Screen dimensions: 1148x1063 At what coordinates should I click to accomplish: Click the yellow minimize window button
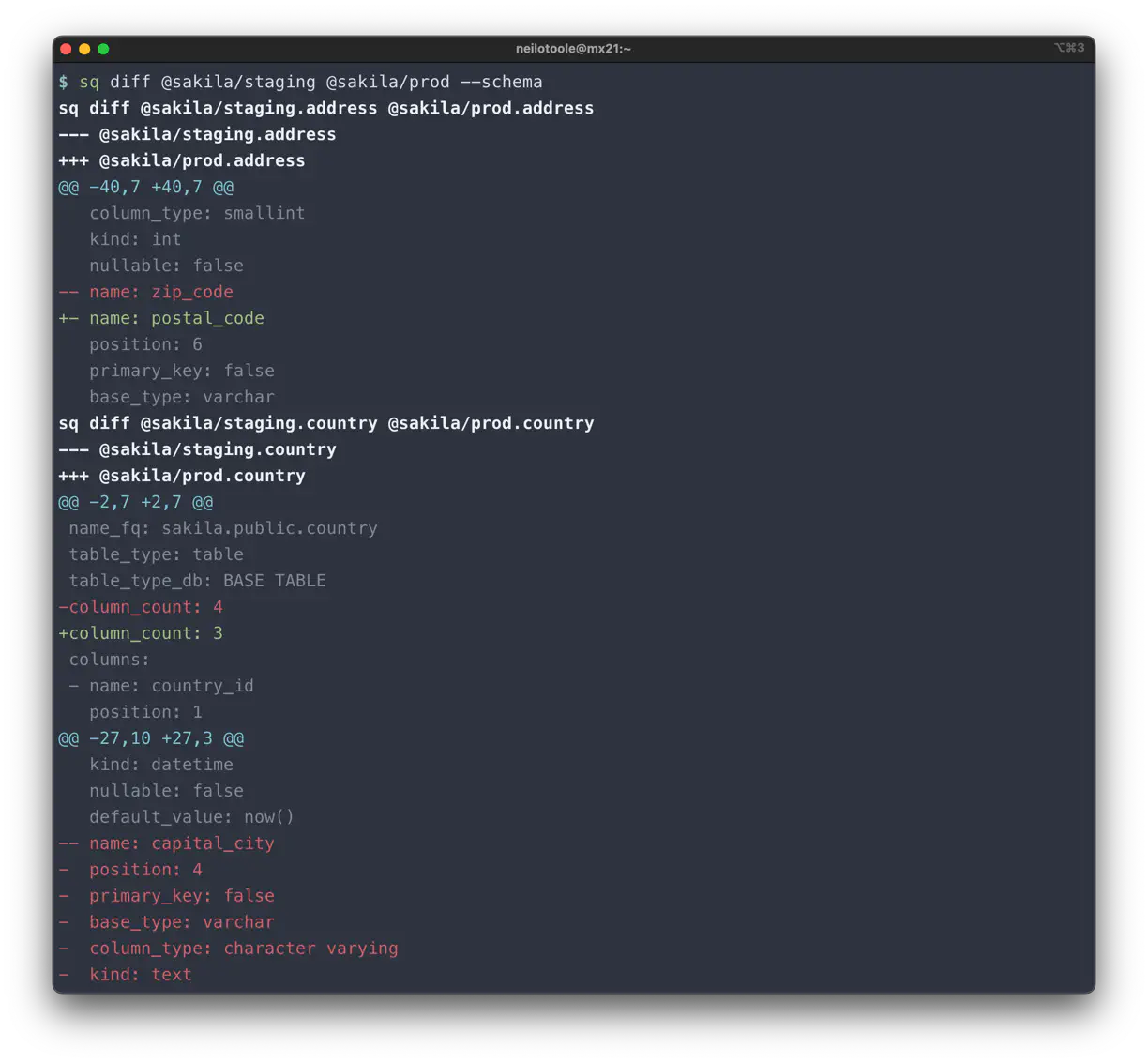pos(84,48)
